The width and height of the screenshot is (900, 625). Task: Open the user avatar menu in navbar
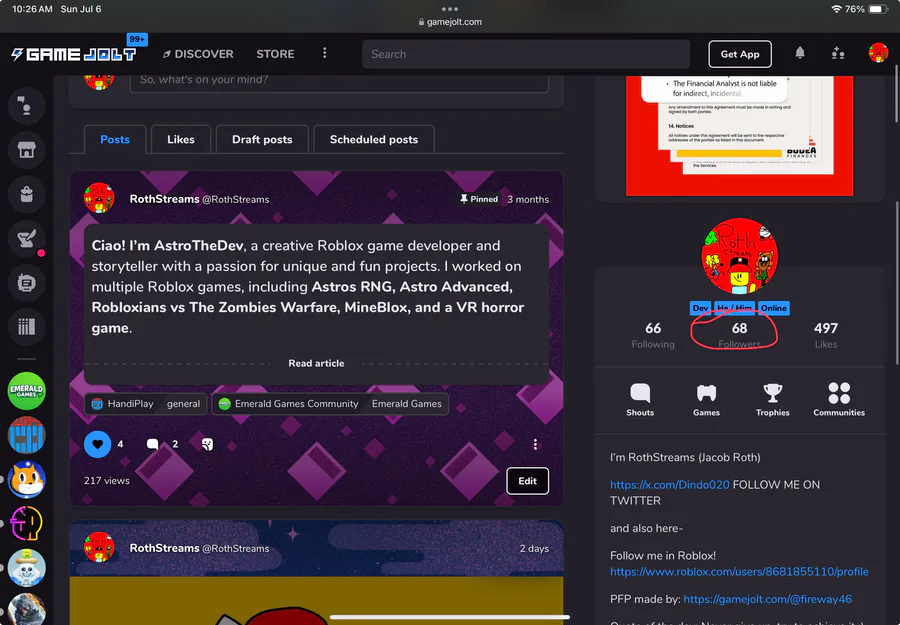(x=878, y=53)
